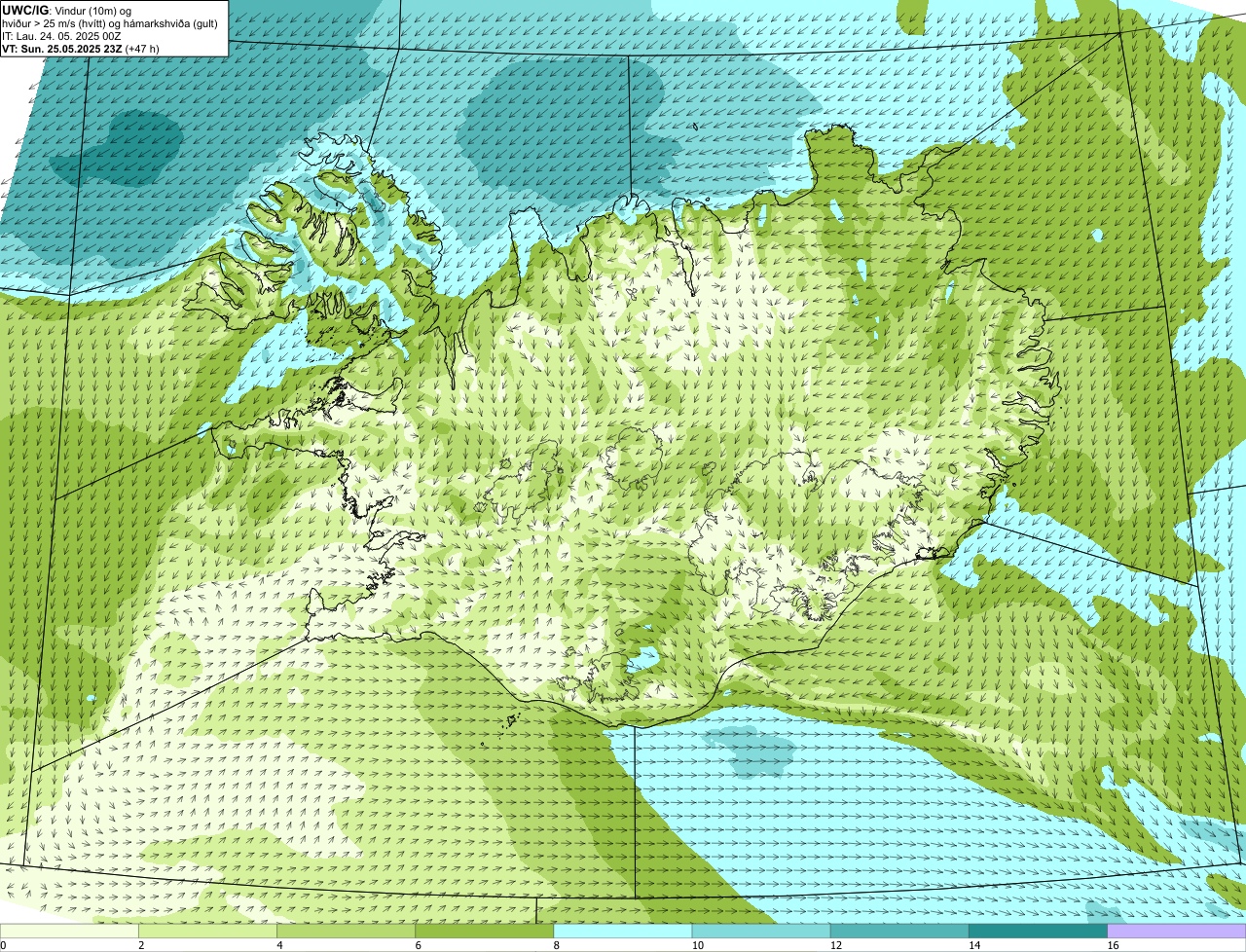Click the scale label '10'
This screenshot has width=1246, height=952.
[697, 945]
